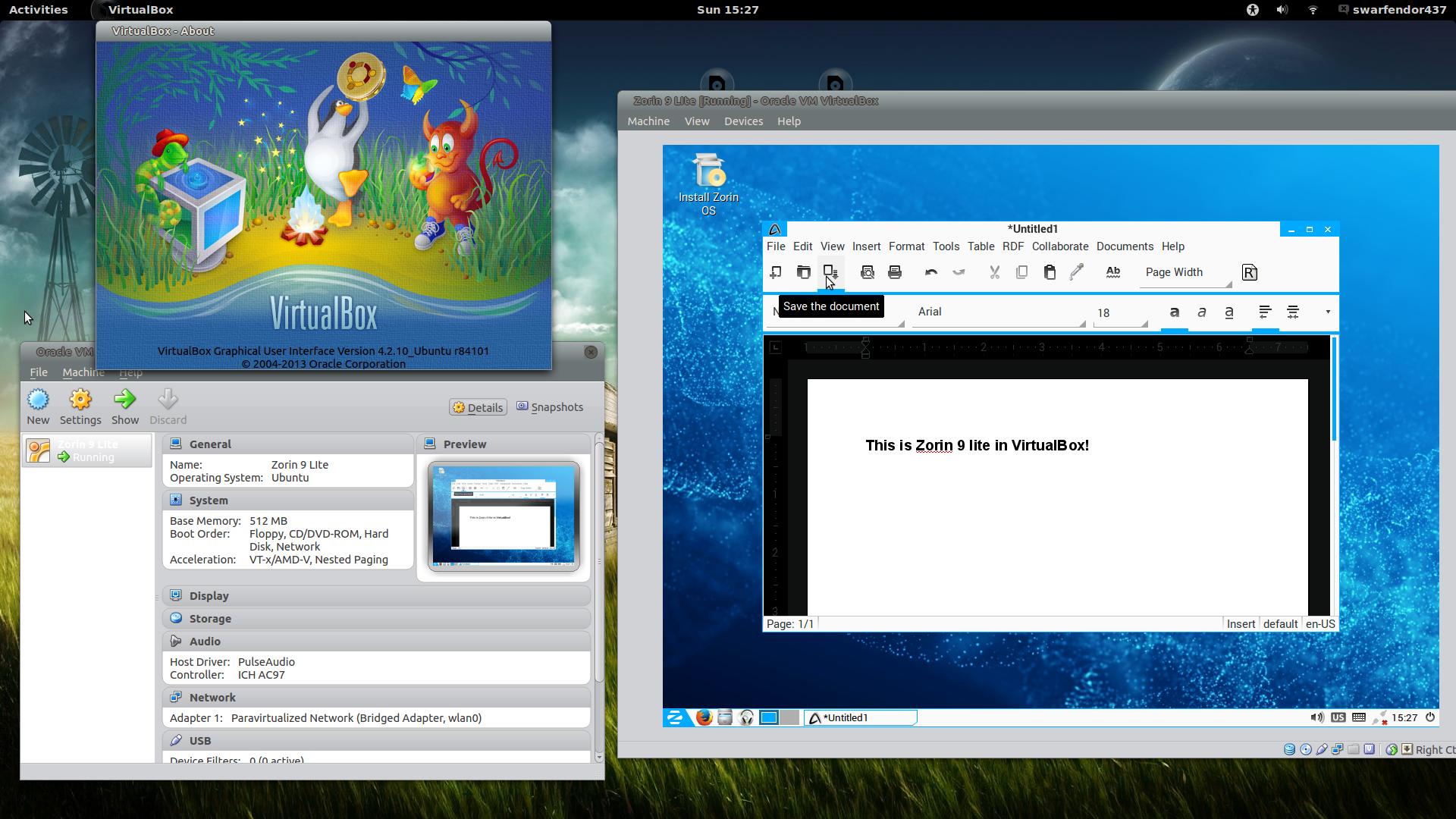Image resolution: width=1456 pixels, height=819 pixels.
Task: Toggle bold formatting in AbiWord
Action: 1175,312
